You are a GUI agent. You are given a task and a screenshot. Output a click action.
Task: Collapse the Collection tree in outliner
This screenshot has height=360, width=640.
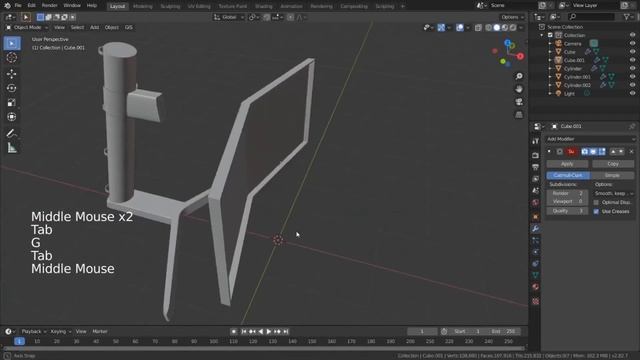(542, 35)
